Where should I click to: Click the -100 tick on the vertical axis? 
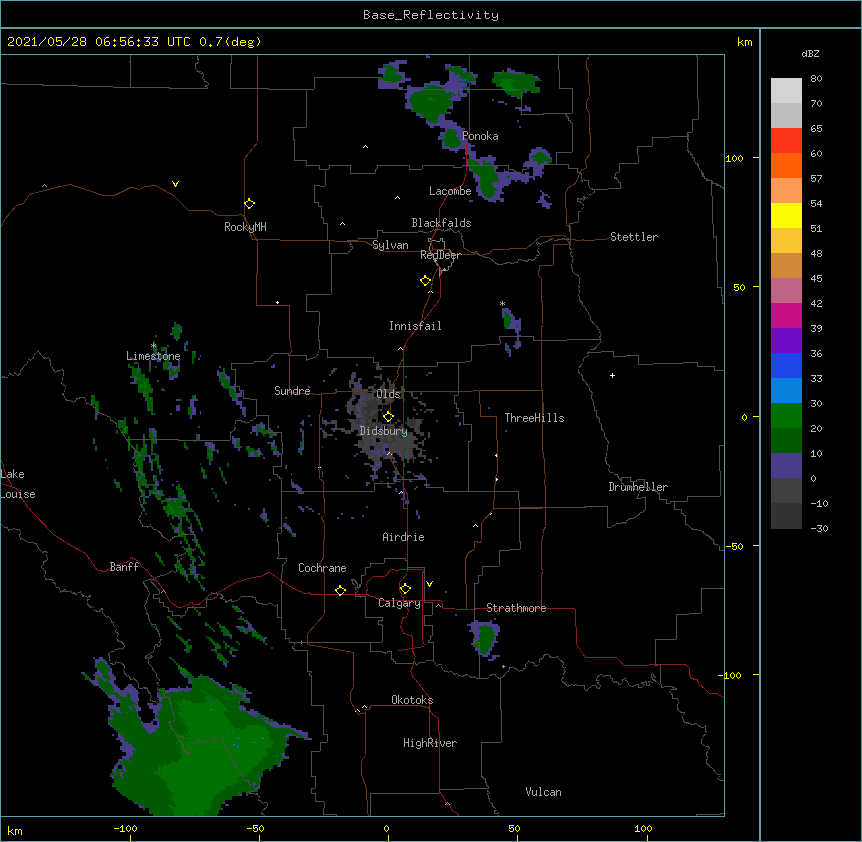[x=731, y=675]
